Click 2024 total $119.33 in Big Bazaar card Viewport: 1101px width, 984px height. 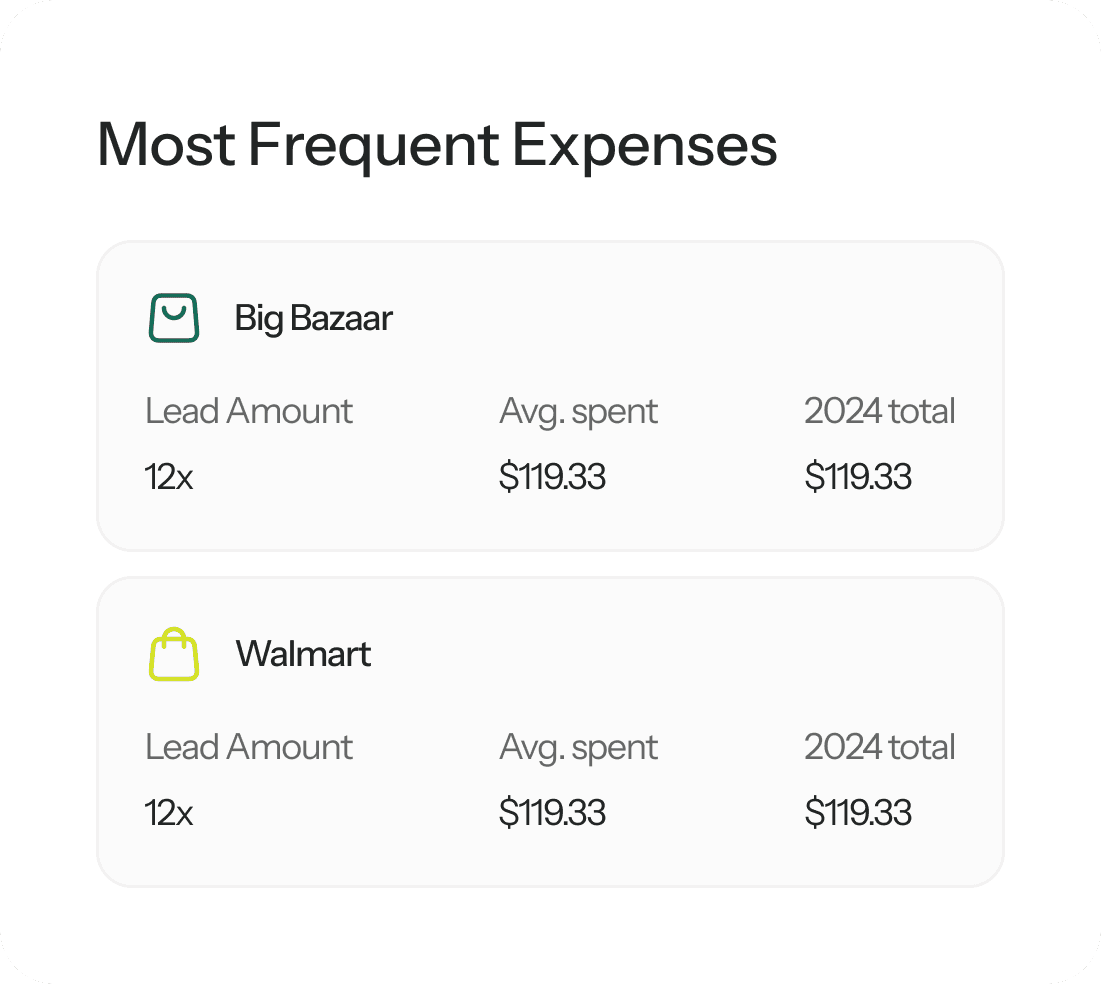point(858,477)
